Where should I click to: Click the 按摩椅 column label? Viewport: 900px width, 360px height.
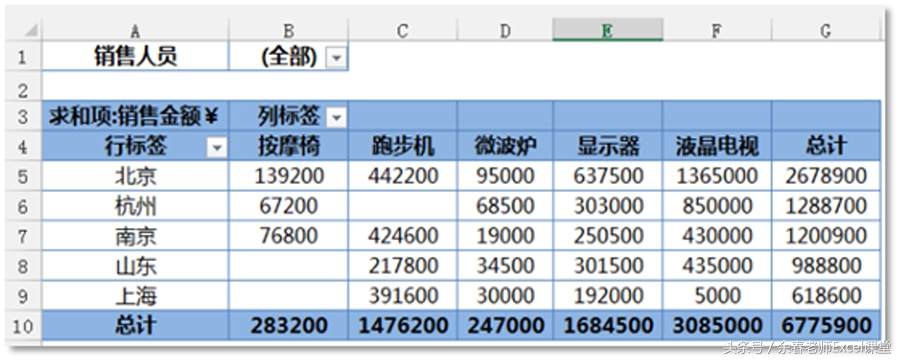pyautogui.click(x=289, y=146)
